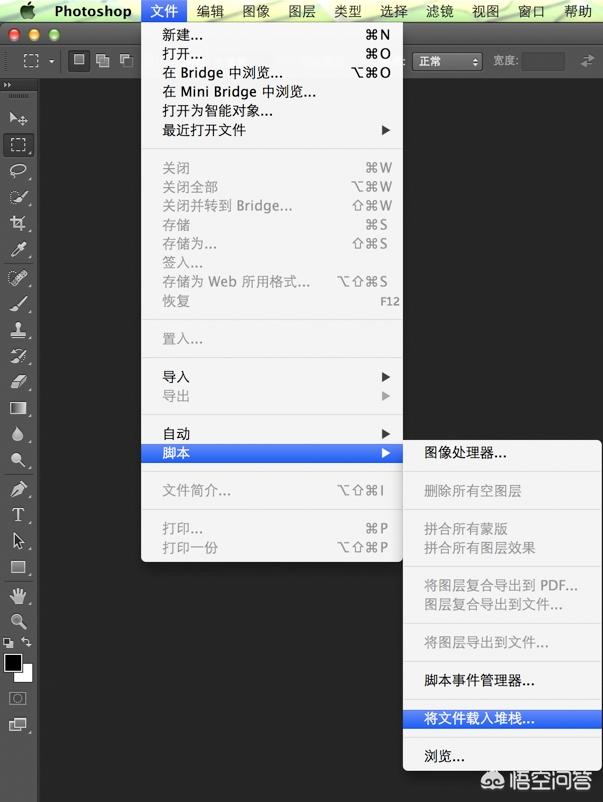Open the 正常 style dropdown
This screenshot has width=603, height=802.
447,61
